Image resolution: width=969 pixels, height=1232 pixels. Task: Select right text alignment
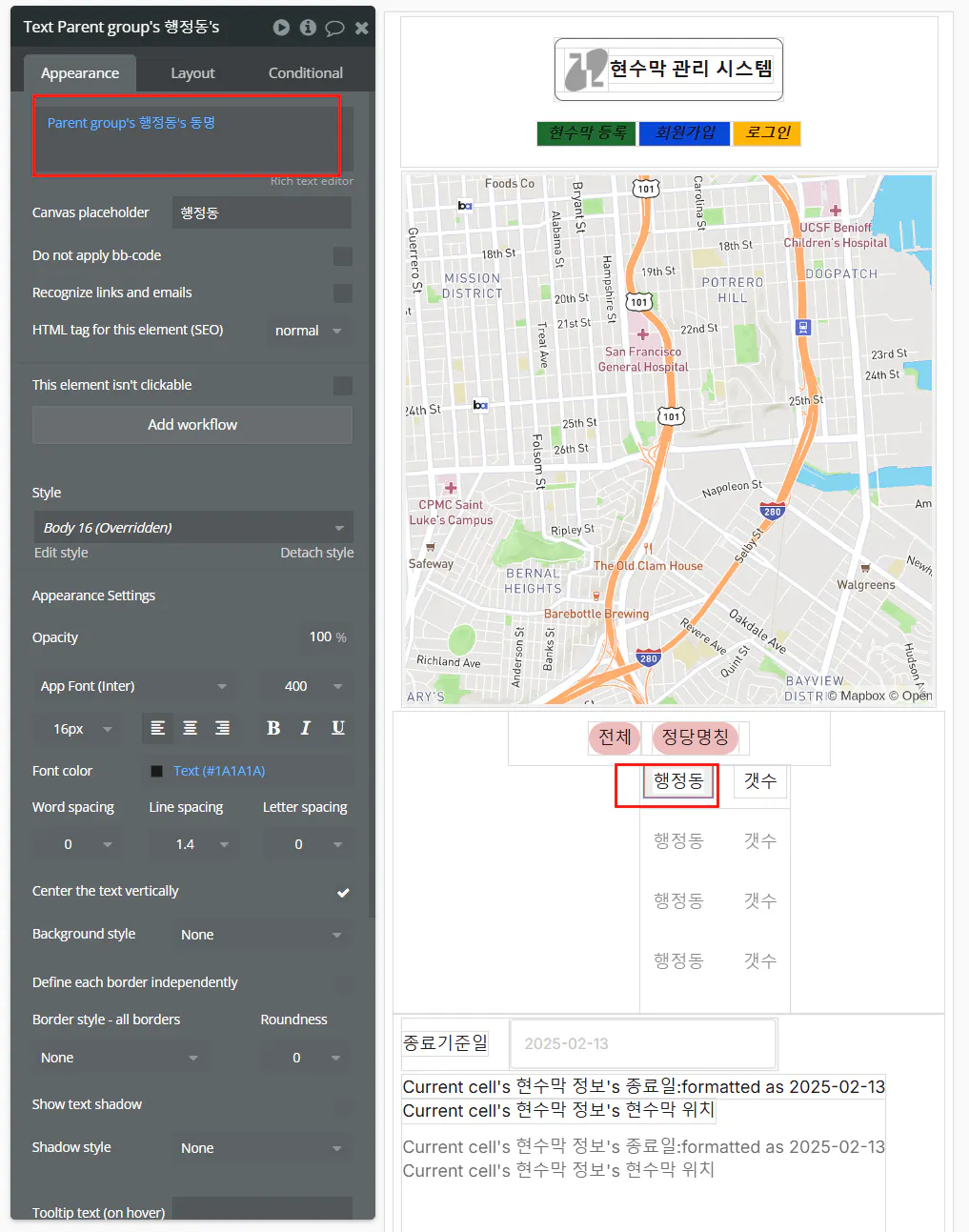(222, 728)
